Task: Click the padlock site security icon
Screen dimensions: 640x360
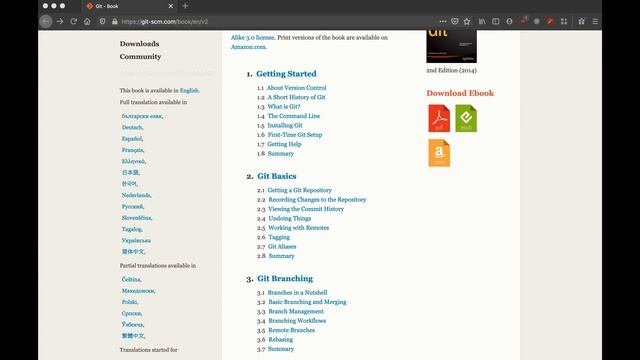Action: pyautogui.click(x=115, y=22)
